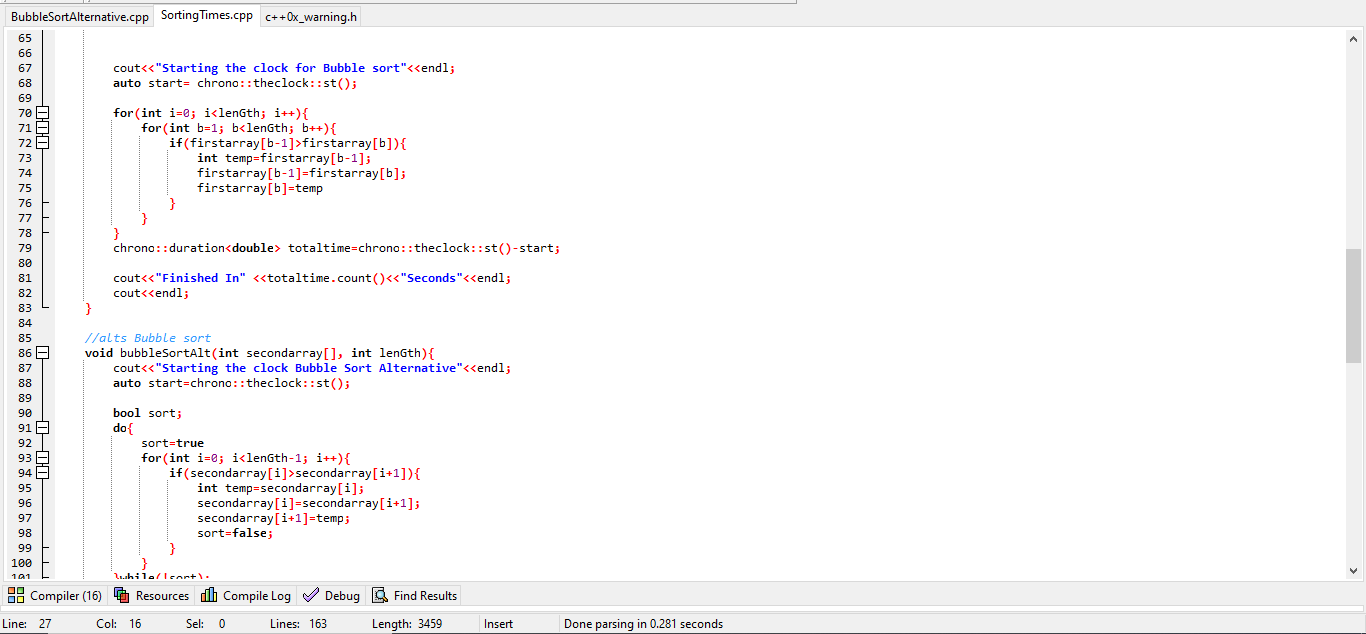Viewport: 1366px width, 634px height.
Task: Collapse the do-while block at line 91
Action: 41,427
